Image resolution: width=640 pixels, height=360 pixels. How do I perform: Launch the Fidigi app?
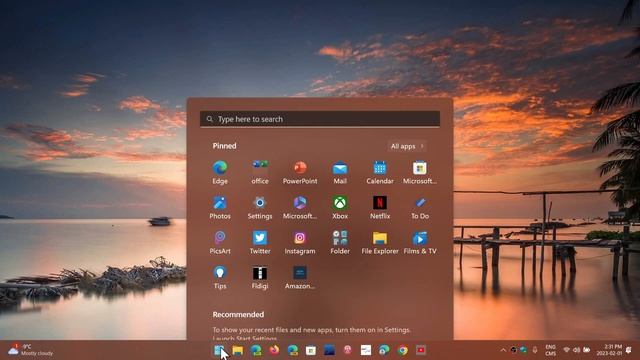click(x=260, y=278)
